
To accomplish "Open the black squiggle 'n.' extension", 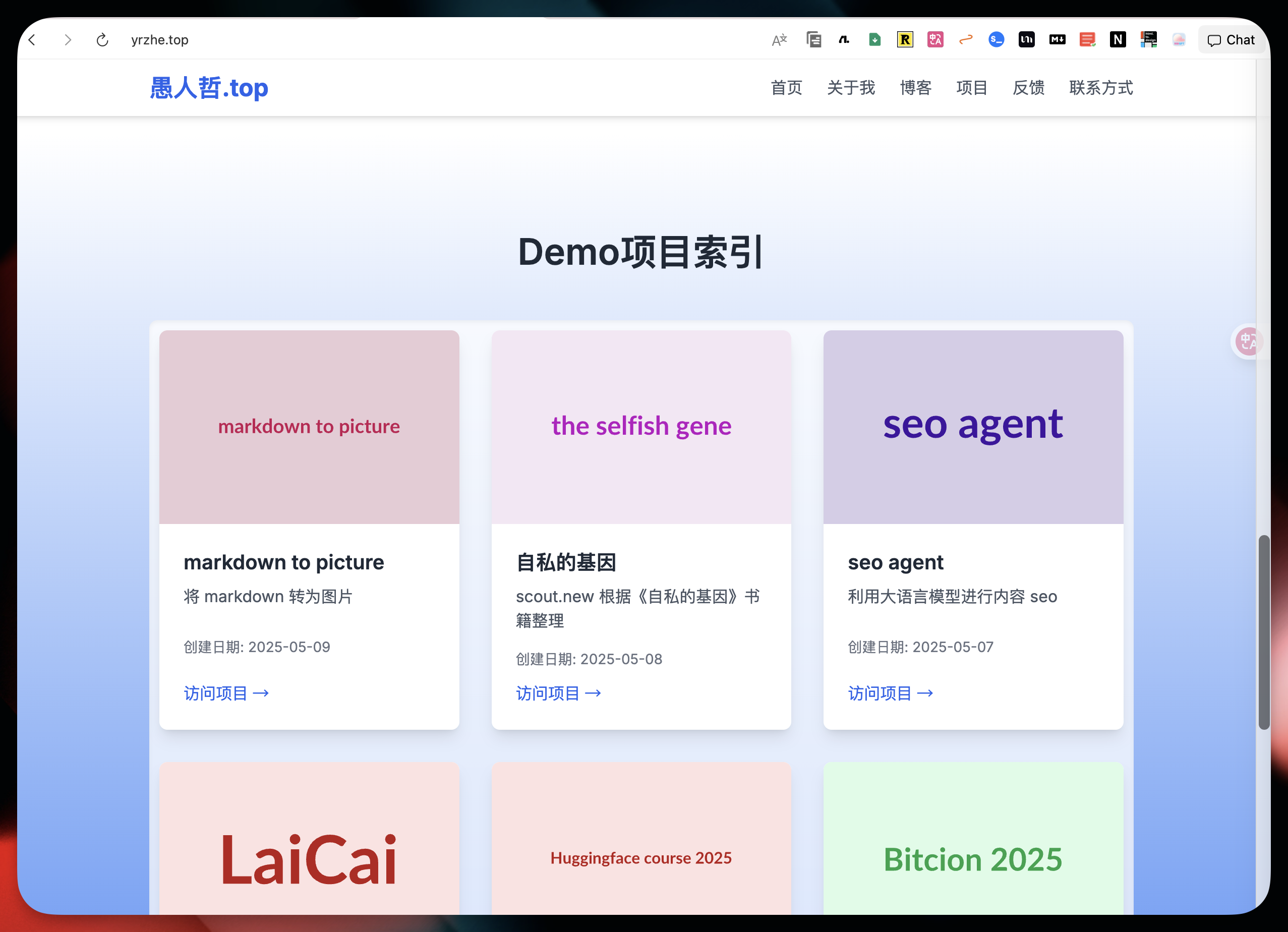I will pos(844,39).
